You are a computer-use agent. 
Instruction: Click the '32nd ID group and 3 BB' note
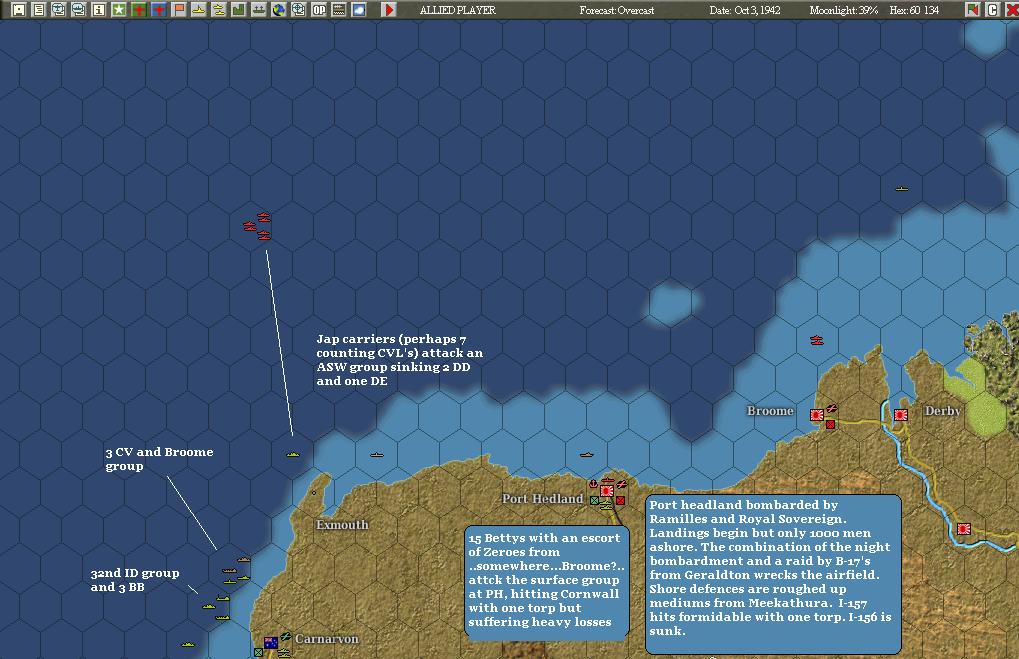(x=135, y=580)
